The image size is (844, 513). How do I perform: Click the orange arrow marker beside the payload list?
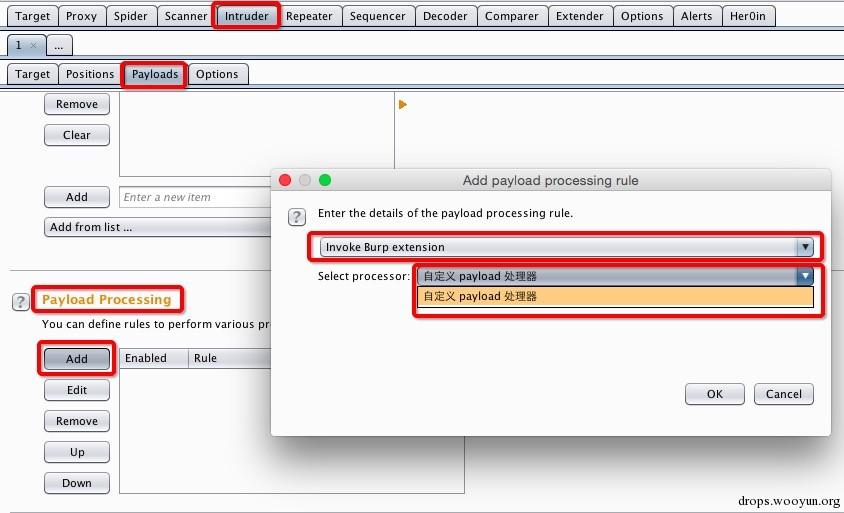point(403,104)
